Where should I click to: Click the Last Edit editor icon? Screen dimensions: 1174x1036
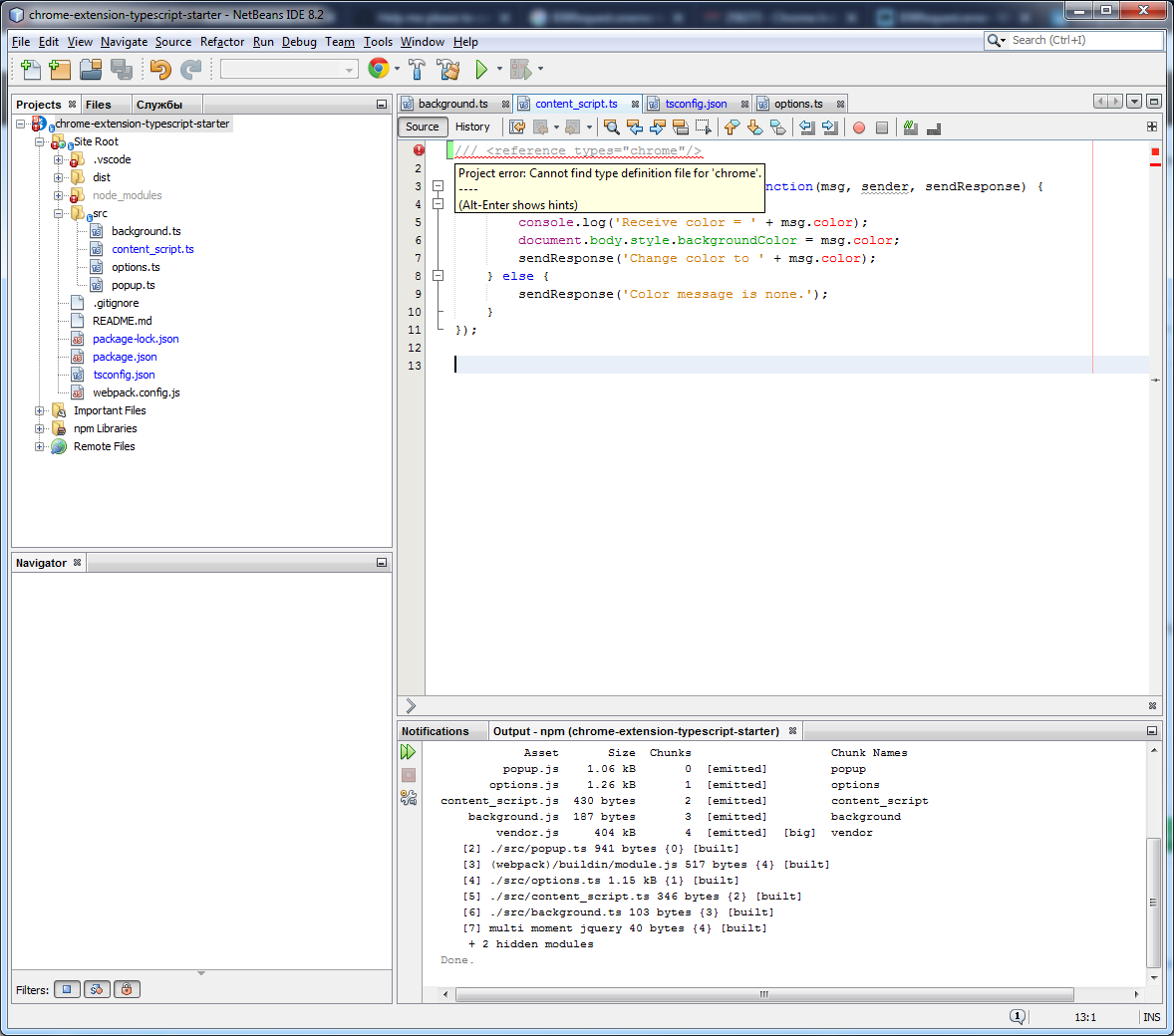517,128
